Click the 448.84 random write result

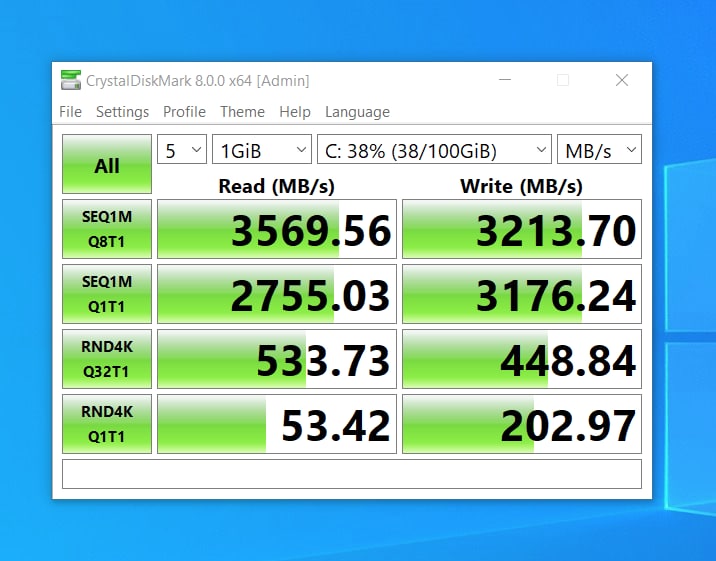click(522, 359)
